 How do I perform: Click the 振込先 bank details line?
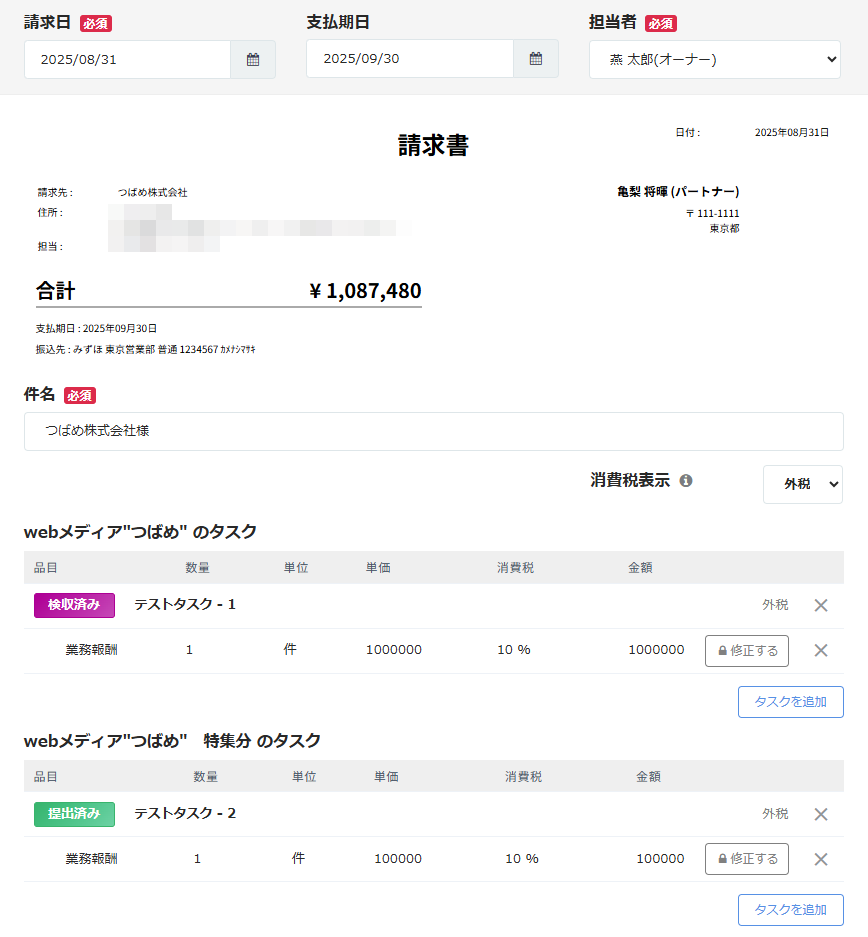pyautogui.click(x=145, y=350)
